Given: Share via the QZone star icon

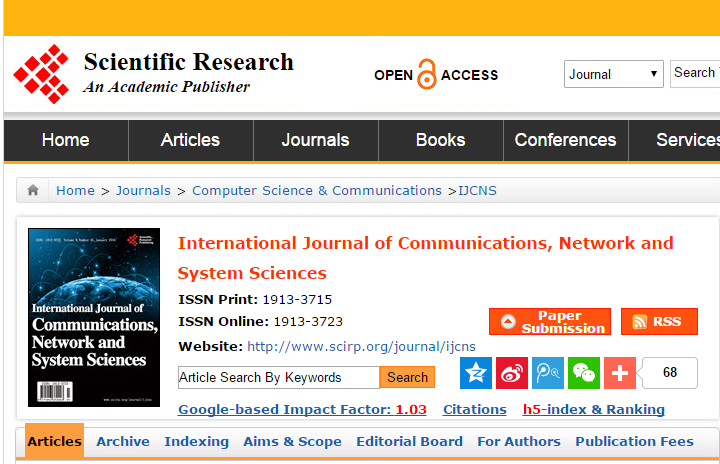Looking at the screenshot, I should click(476, 373).
